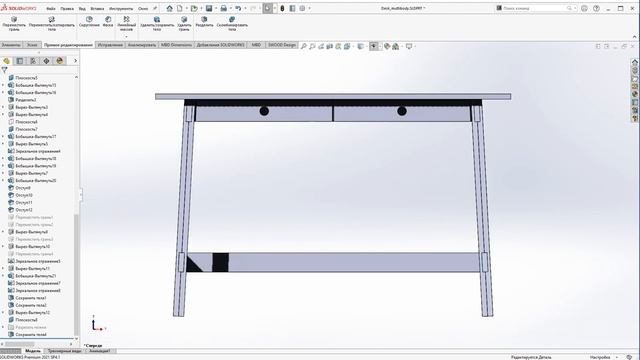
Task: Pin the menu bar with the pin icon
Action: pos(155,8)
